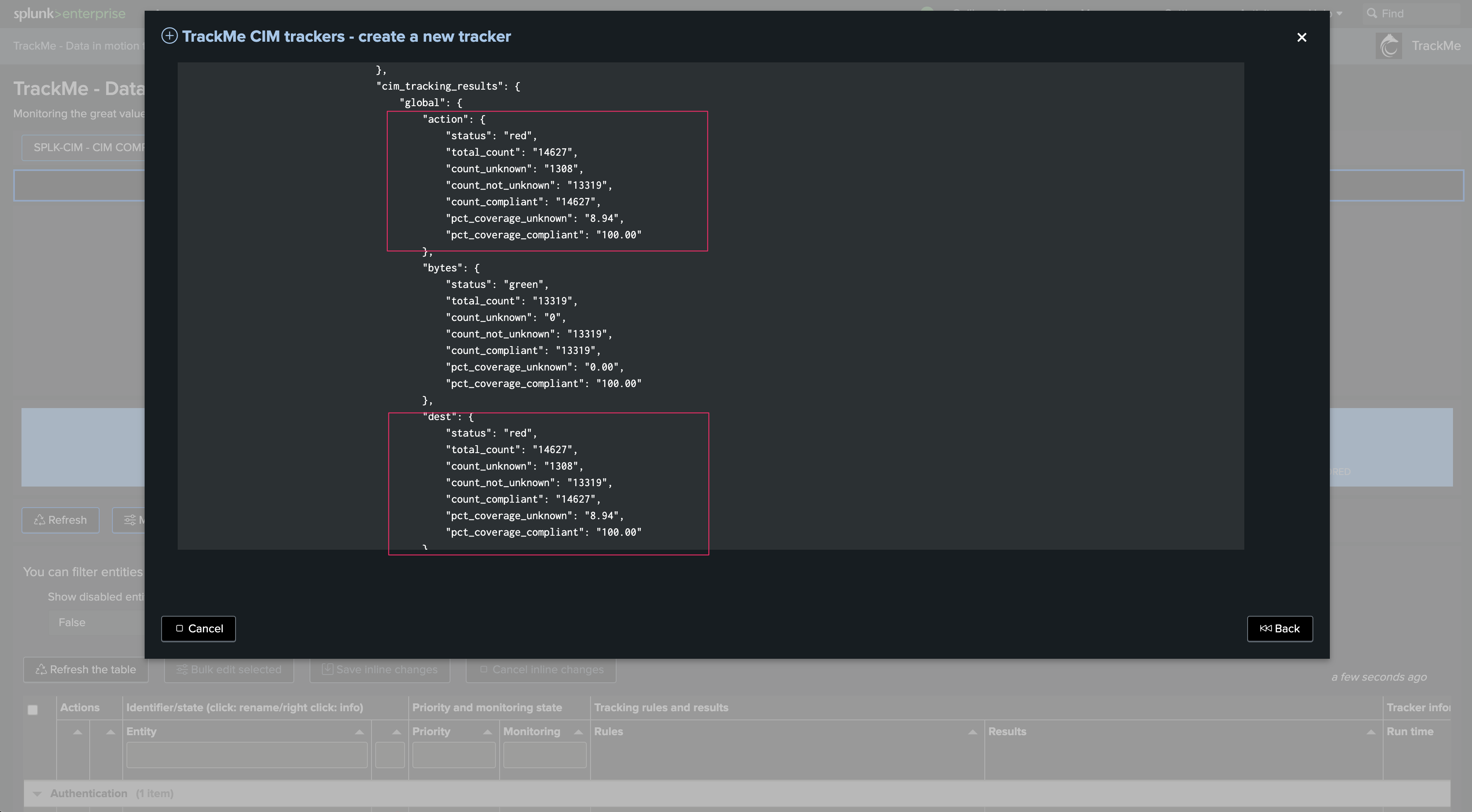Click the Tracking rules and results header
Image resolution: width=1472 pixels, height=812 pixels.
point(661,708)
